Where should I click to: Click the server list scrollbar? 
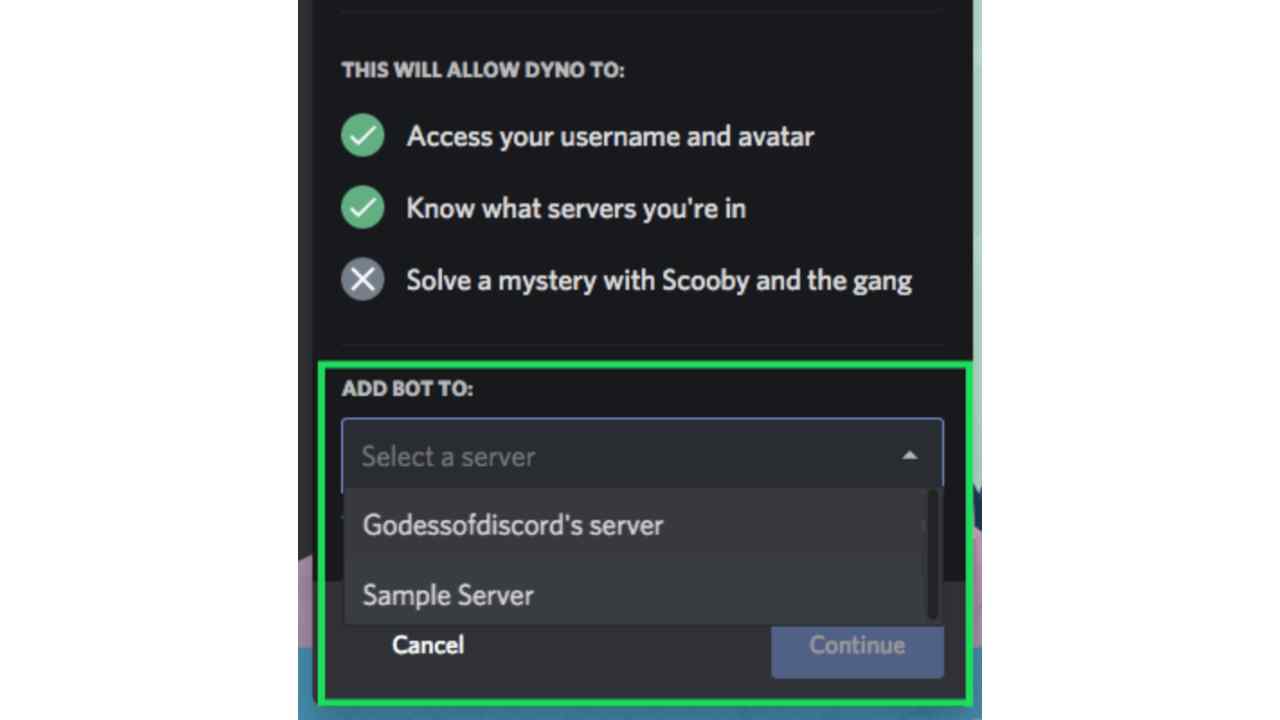click(932, 553)
